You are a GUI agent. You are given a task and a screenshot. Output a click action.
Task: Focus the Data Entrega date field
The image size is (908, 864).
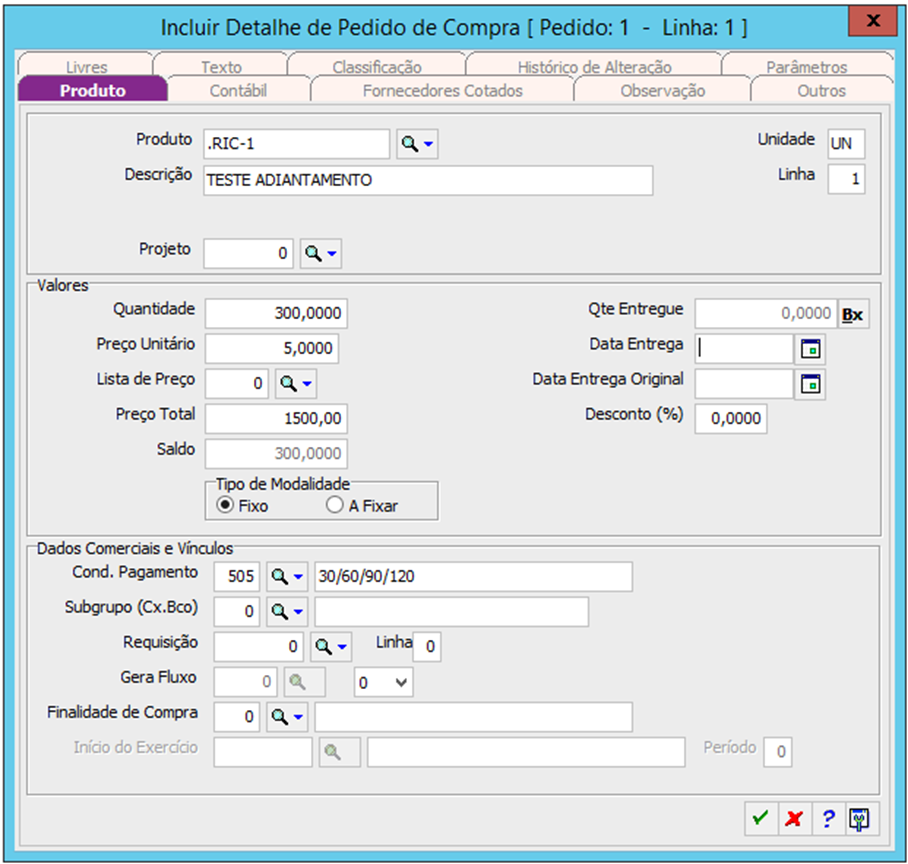pyautogui.click(x=744, y=349)
